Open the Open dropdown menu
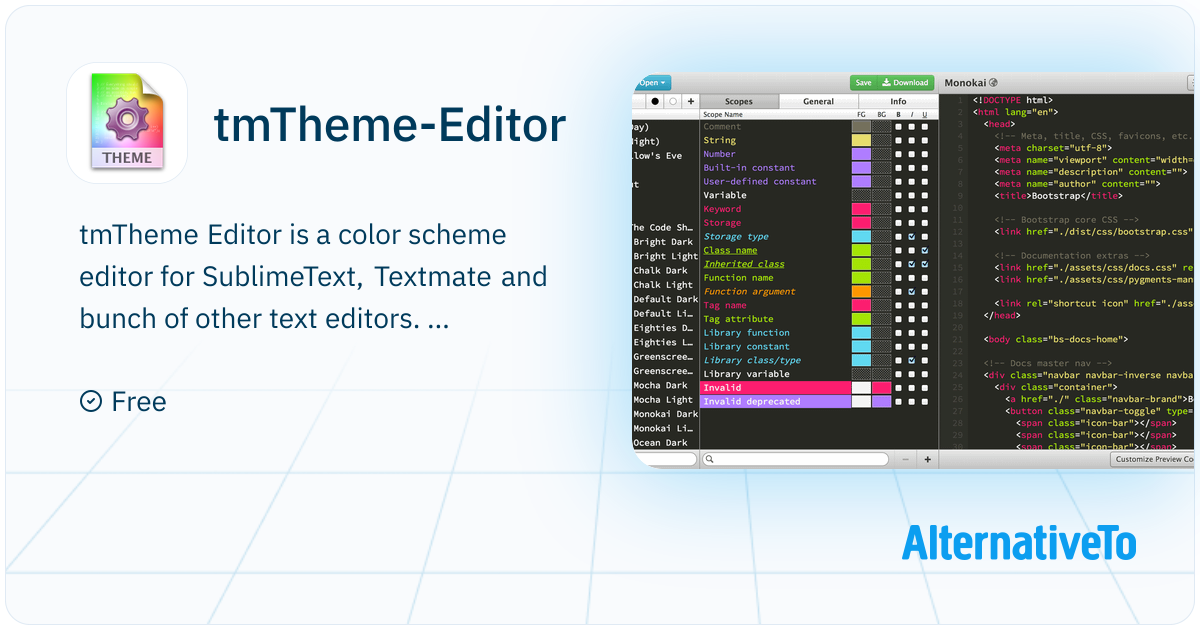This screenshot has width=1200, height=630. [652, 83]
